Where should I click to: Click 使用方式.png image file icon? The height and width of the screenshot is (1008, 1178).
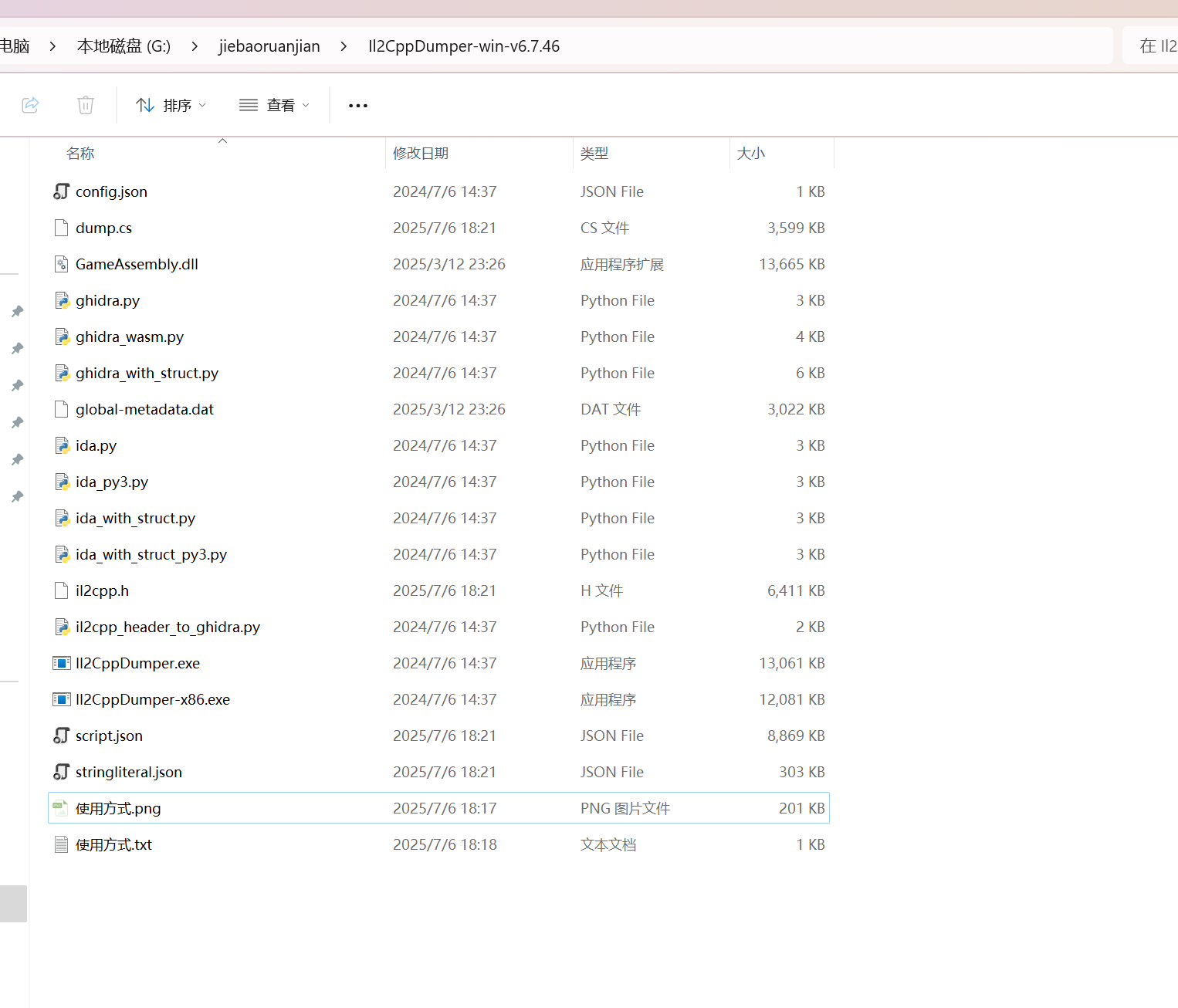tap(62, 808)
